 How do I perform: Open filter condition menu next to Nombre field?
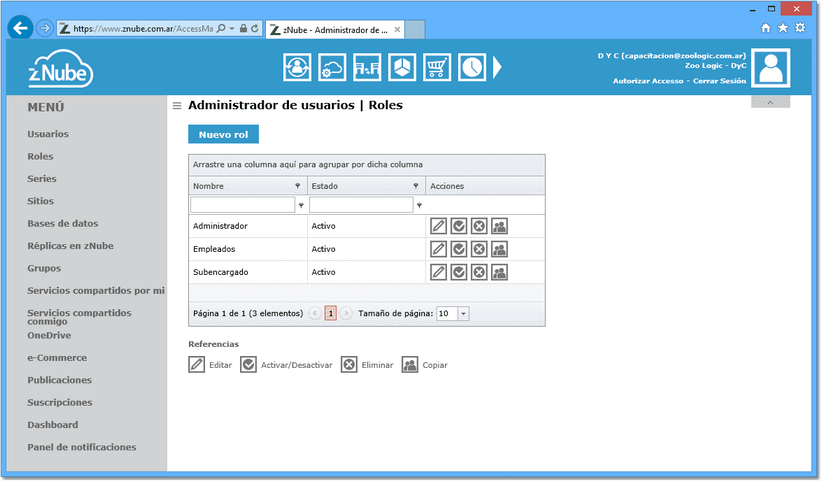(301, 206)
